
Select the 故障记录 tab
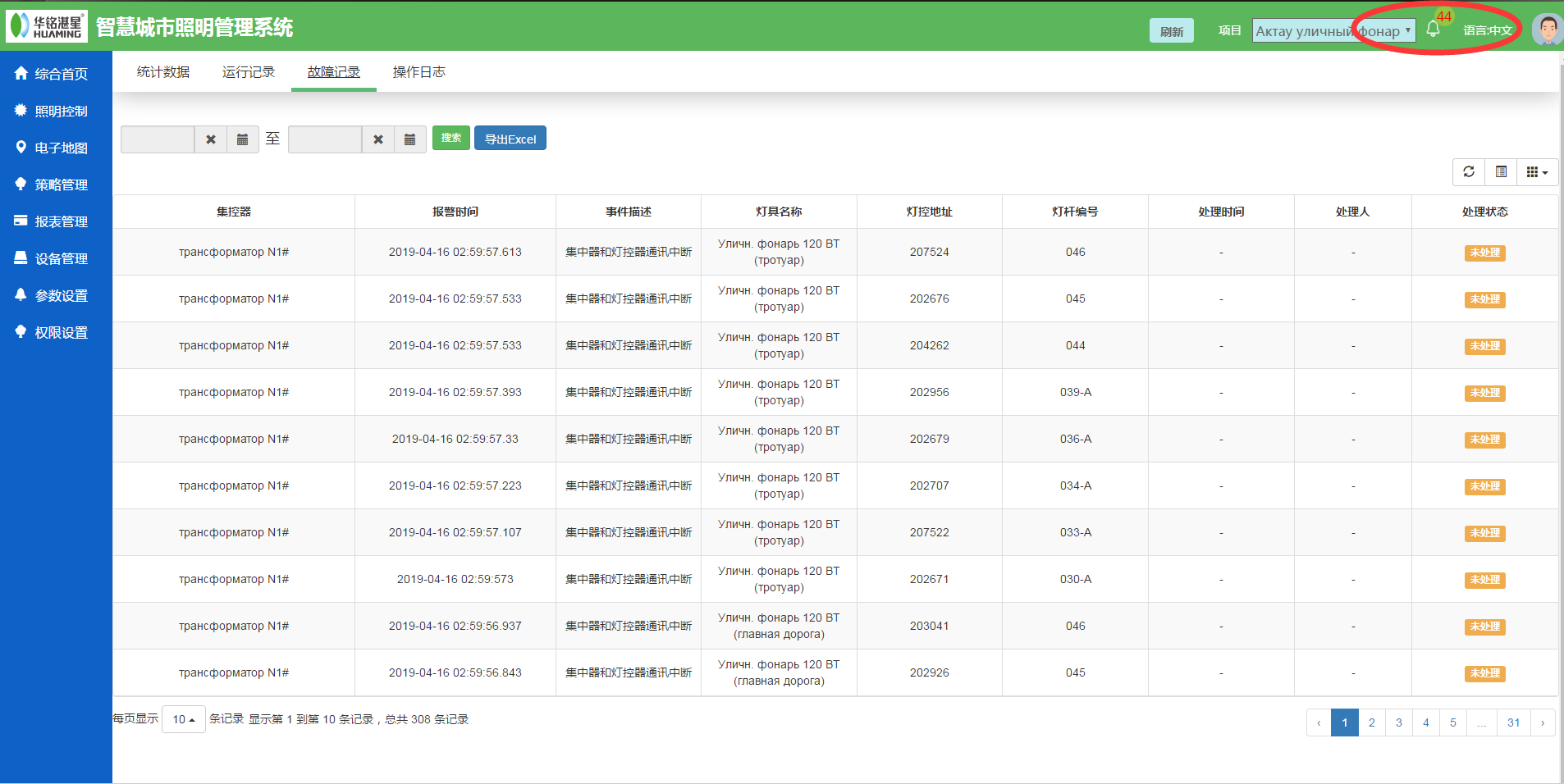click(334, 72)
